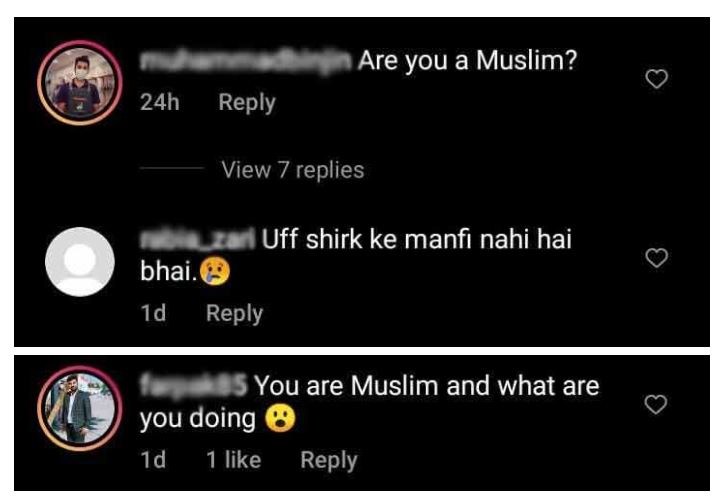Open the "1 like" likes list
Screen dimensions: 725x497
coord(233,460)
